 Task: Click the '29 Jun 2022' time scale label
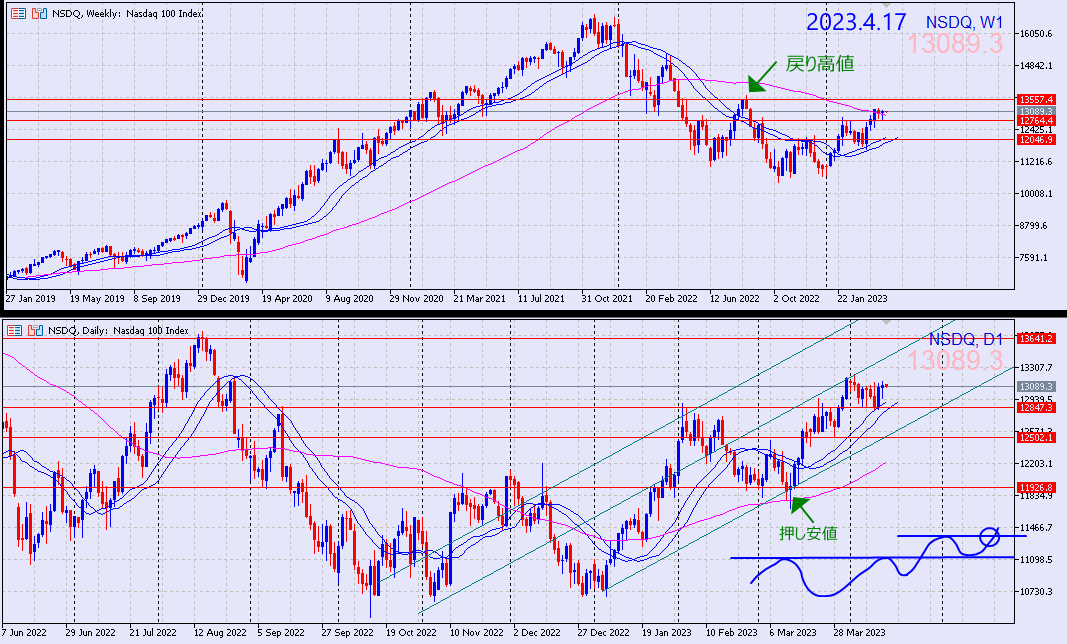91,632
